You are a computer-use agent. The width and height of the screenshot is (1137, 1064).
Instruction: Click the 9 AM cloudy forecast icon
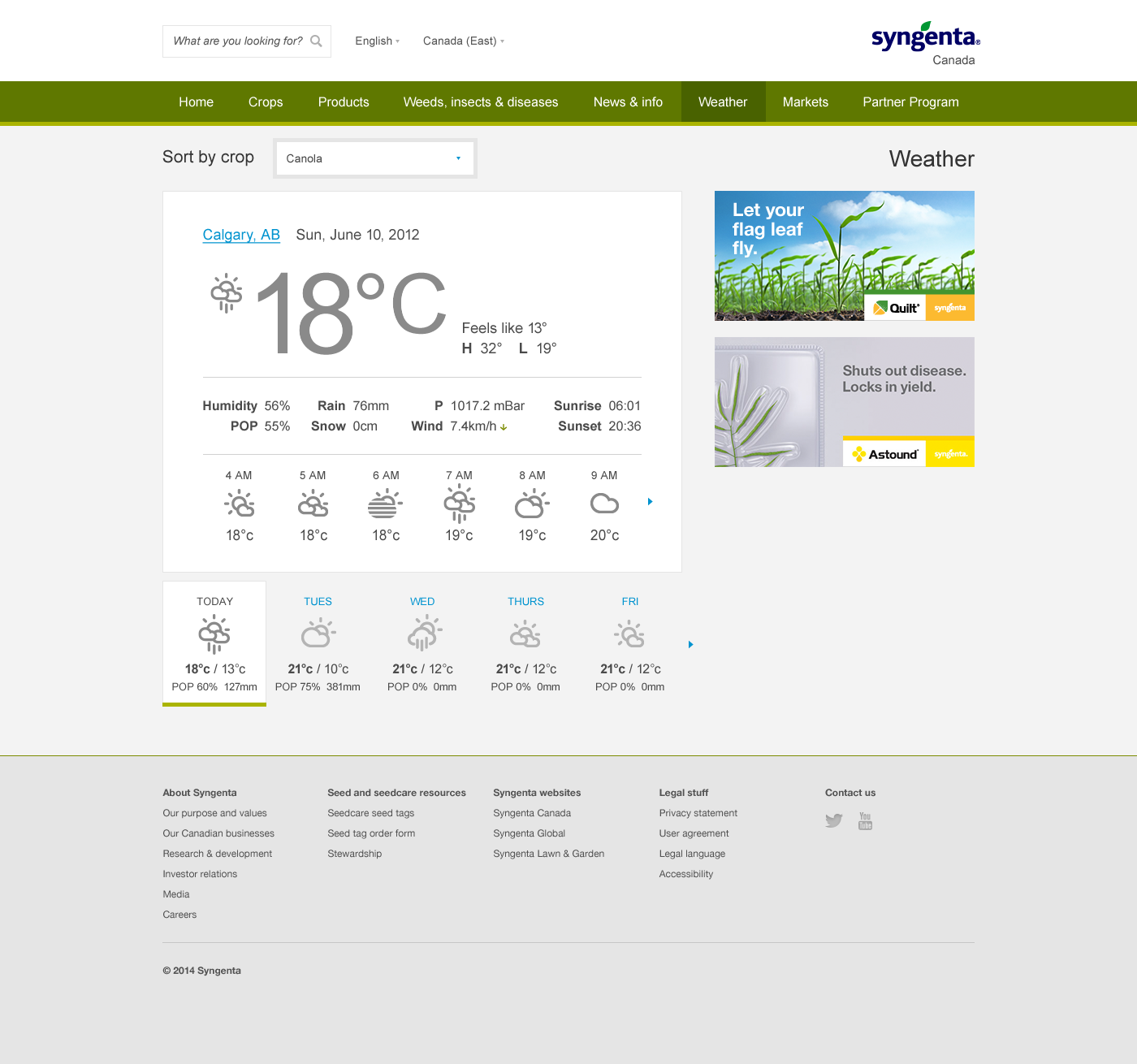pyautogui.click(x=604, y=504)
